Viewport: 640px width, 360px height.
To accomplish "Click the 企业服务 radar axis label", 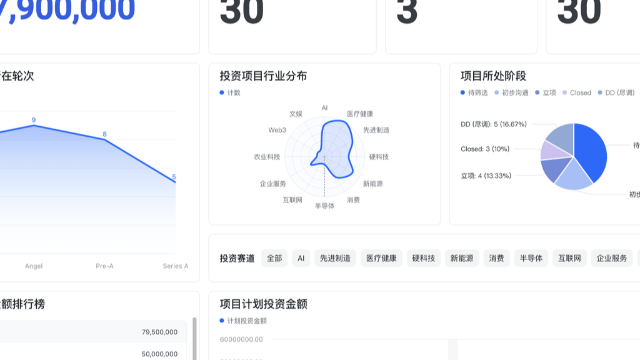I will point(273,184).
